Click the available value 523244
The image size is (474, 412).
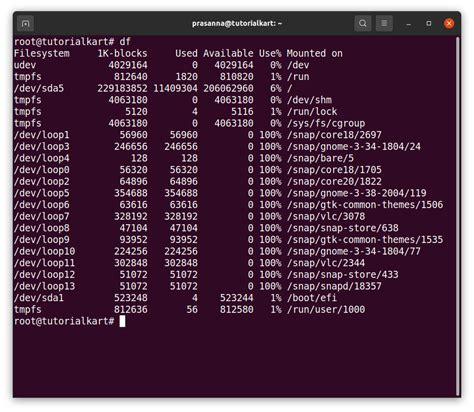(x=237, y=298)
